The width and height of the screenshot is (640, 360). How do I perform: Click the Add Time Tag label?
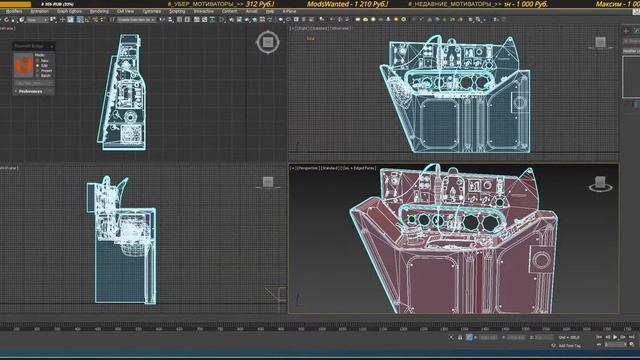pyautogui.click(x=569, y=346)
